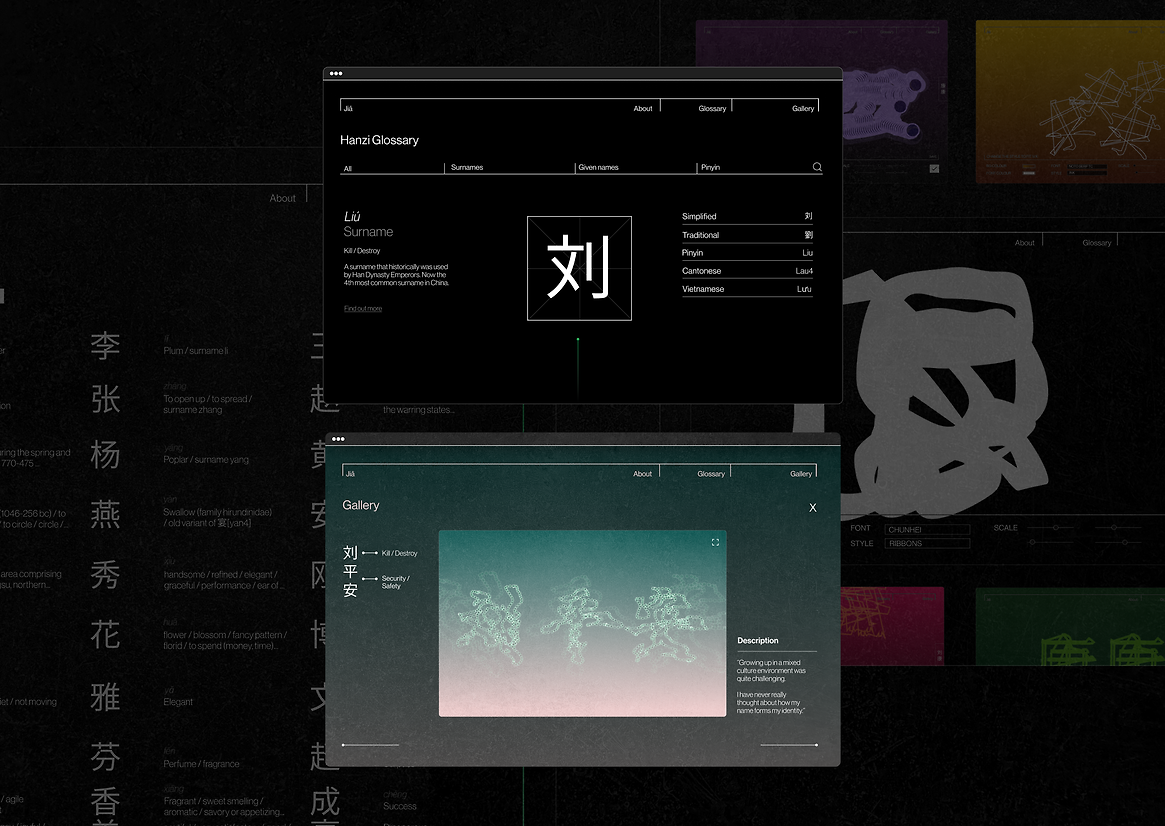Toggle the checkbox below the purple artwork
Screen dimensions: 1165x826
pyautogui.click(x=934, y=169)
